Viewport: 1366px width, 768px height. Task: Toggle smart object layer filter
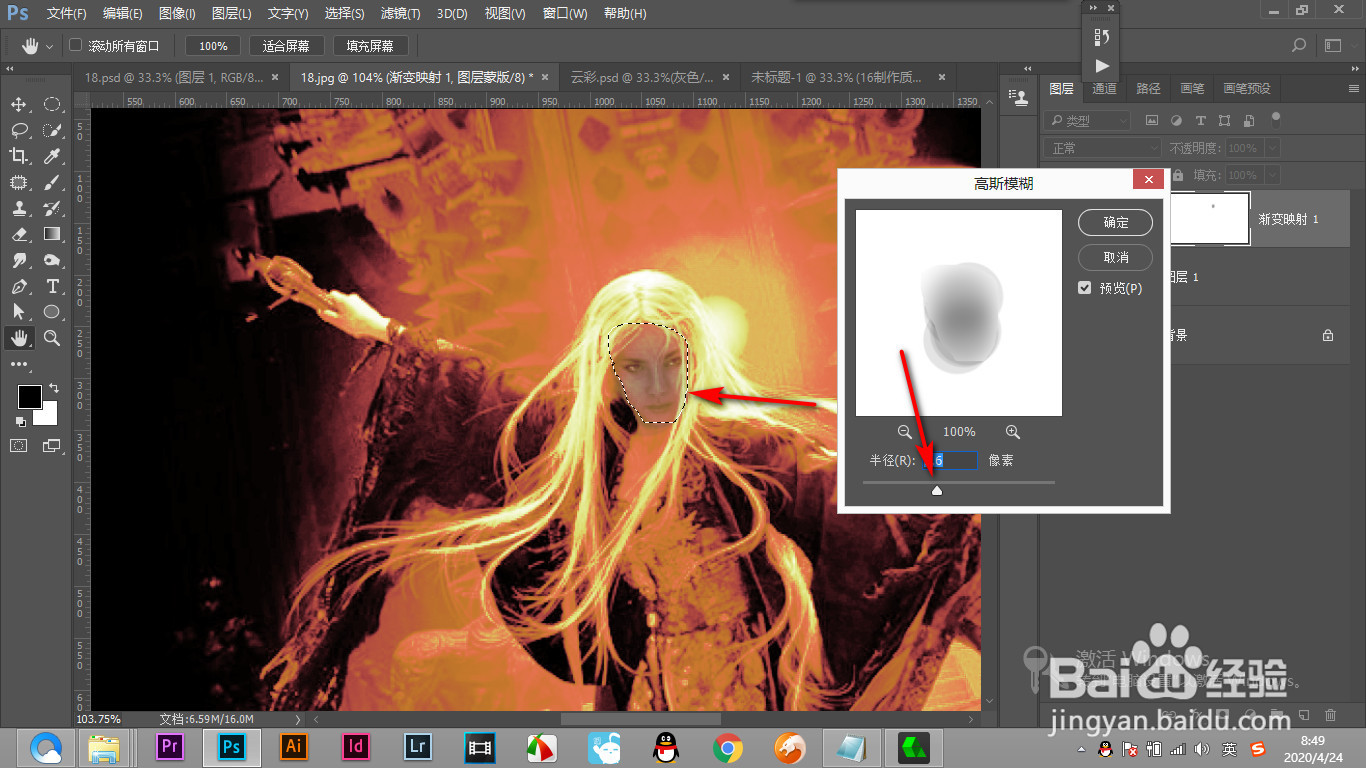click(1249, 120)
